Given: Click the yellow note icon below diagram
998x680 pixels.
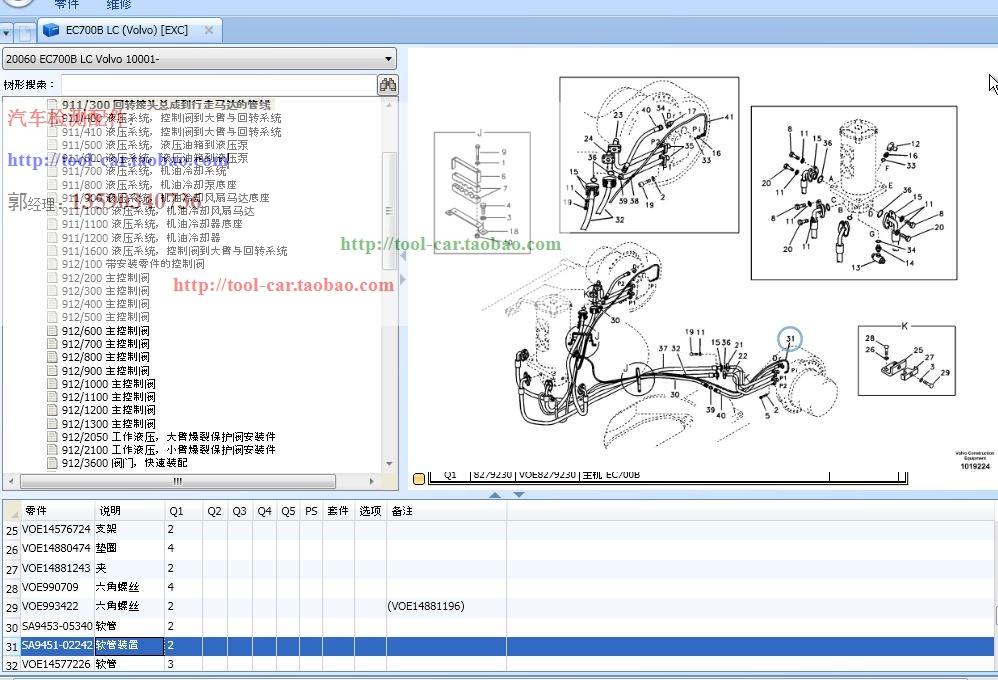Looking at the screenshot, I should click(x=419, y=479).
